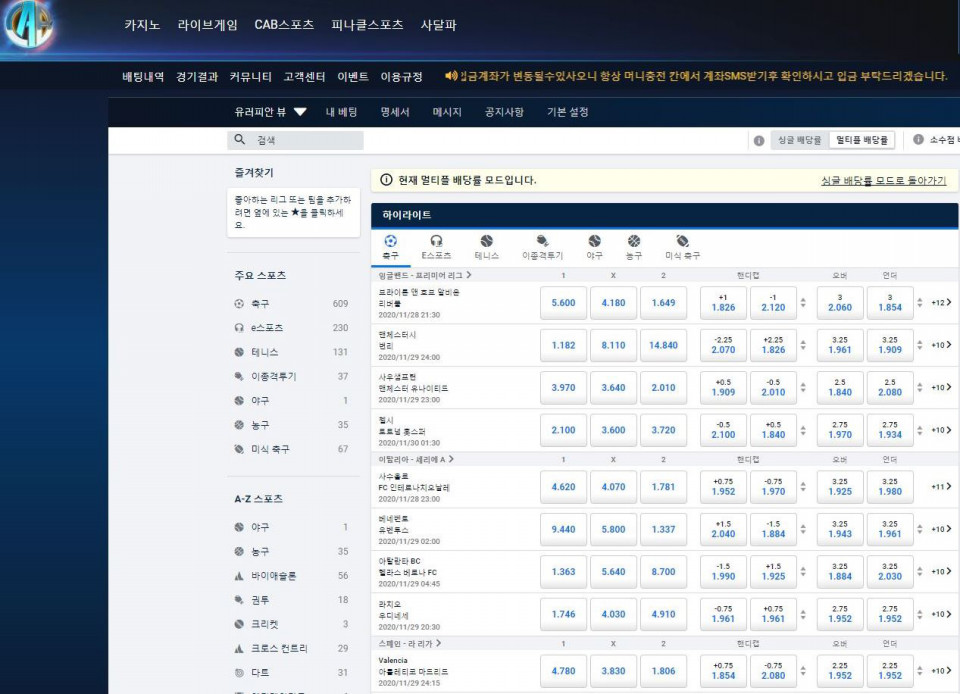Screen dimensions: 960x694
Task: Select the 농구 basketball icon tab
Action: click(x=634, y=241)
